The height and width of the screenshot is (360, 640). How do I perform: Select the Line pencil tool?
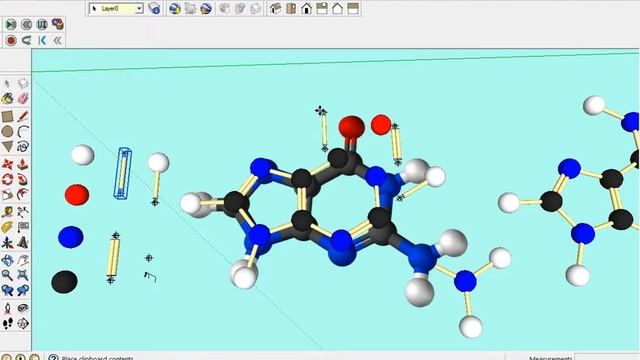click(23, 116)
